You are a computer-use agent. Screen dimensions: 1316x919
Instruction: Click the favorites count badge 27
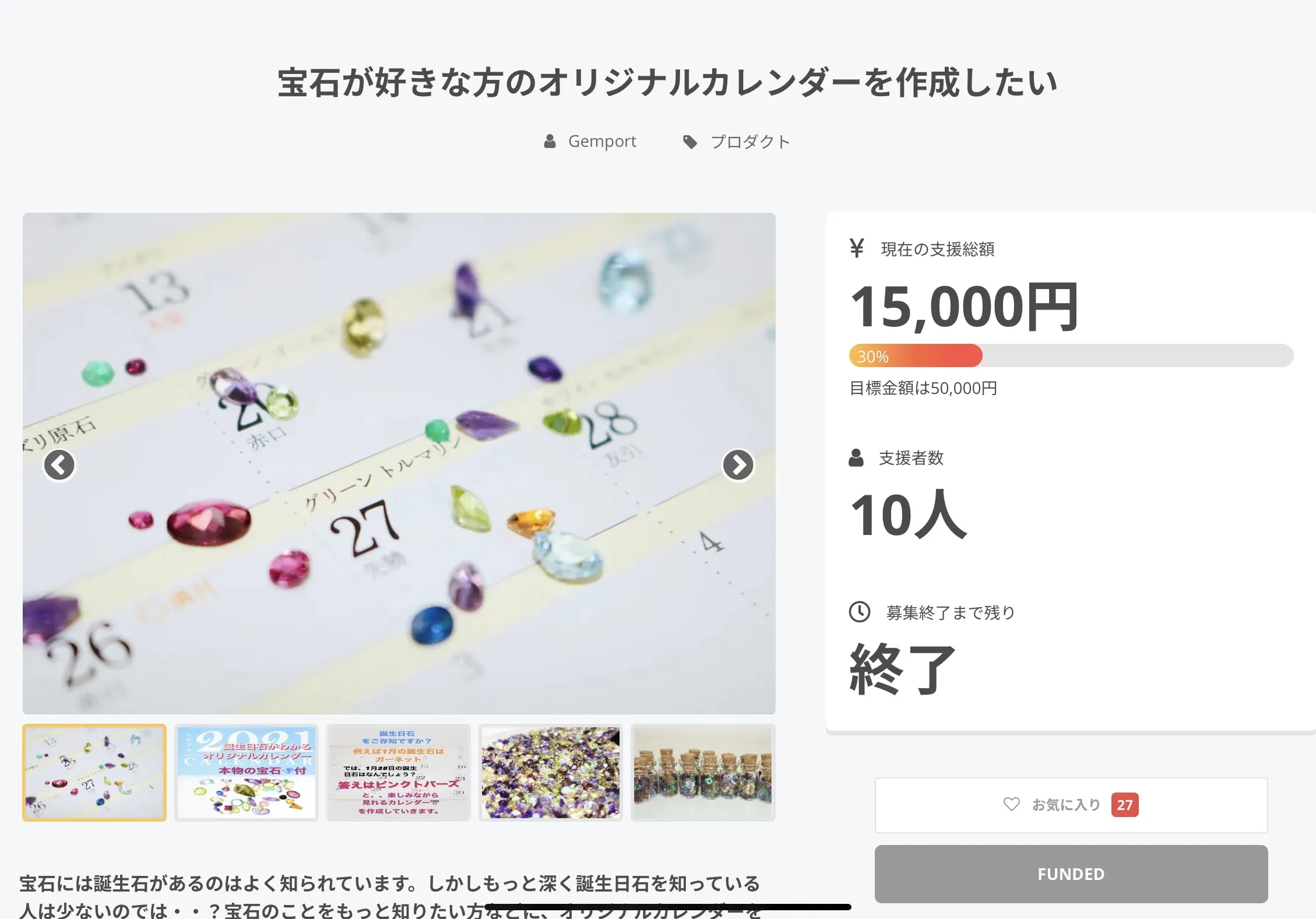1124,805
